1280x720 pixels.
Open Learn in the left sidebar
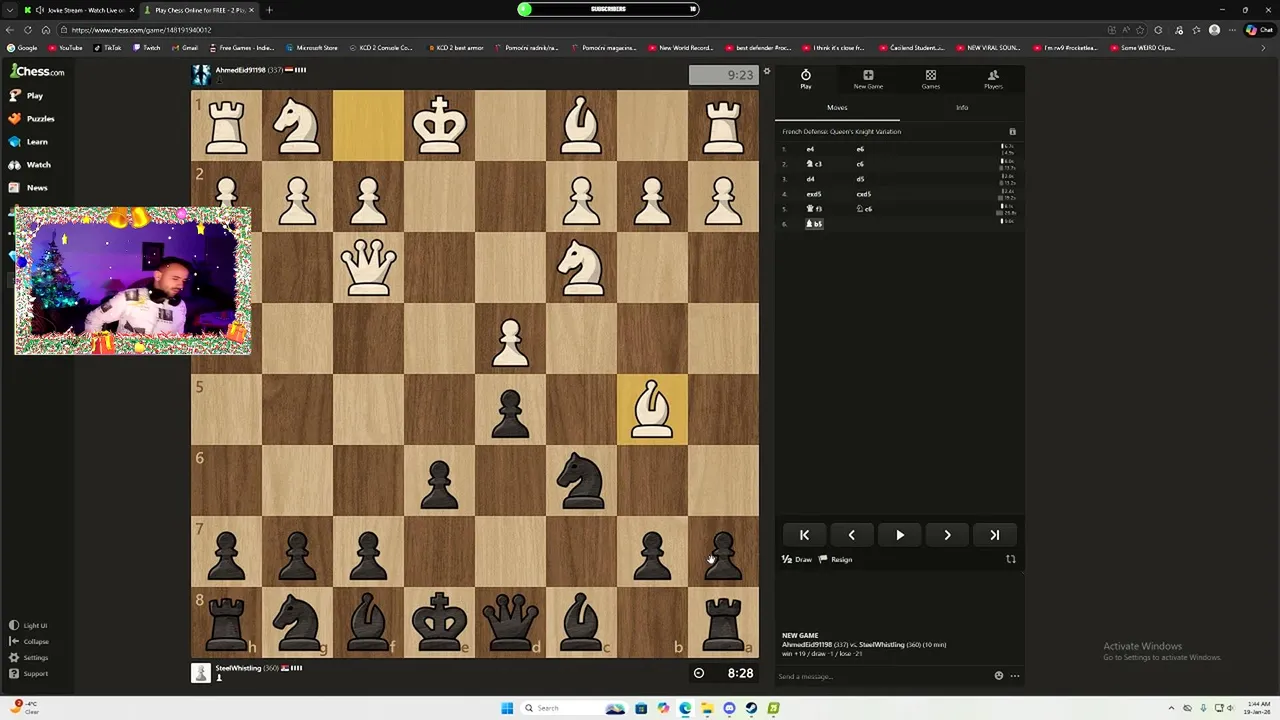[x=29, y=141]
